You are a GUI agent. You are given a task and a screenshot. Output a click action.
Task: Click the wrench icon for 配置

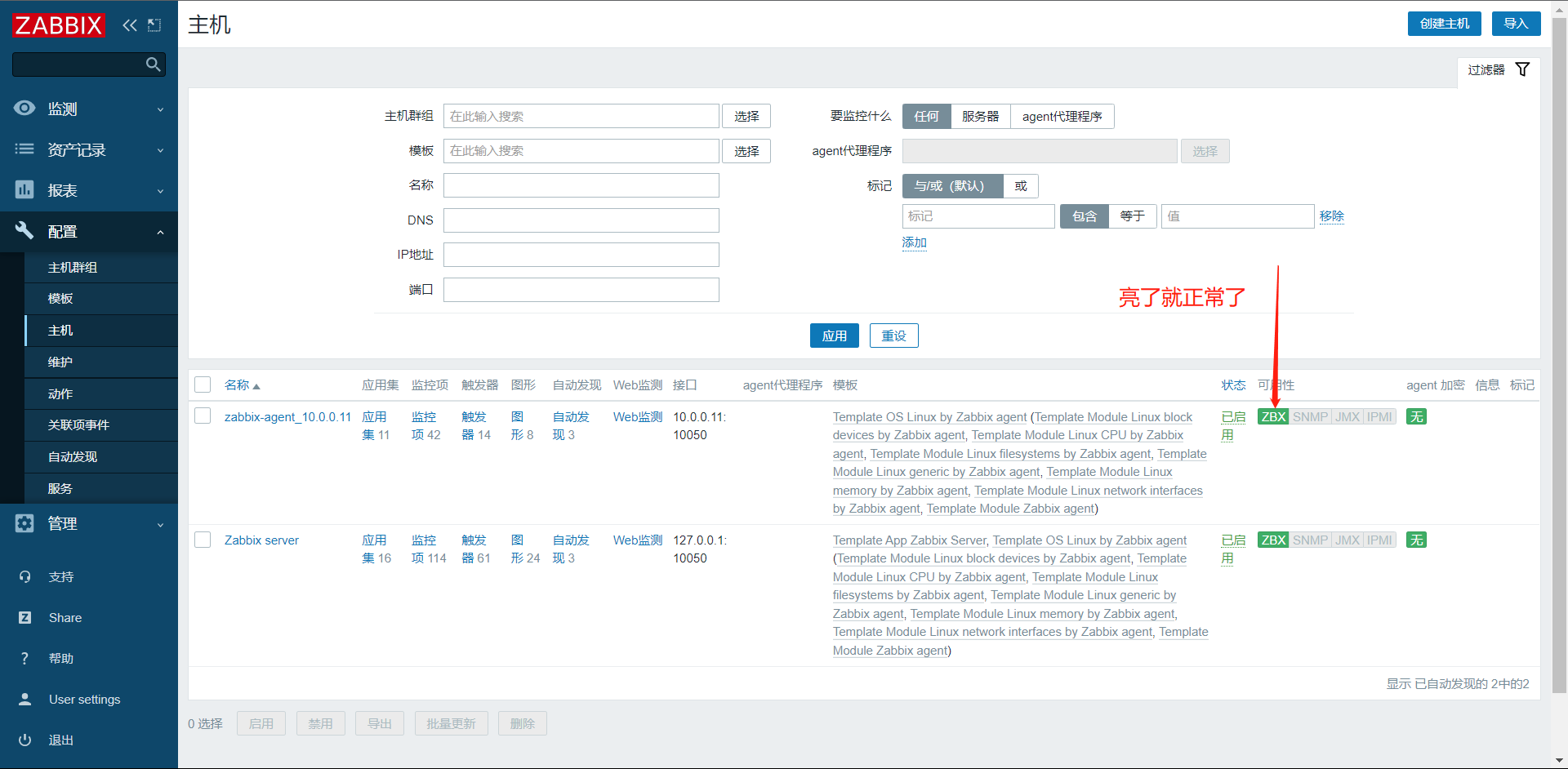point(24,231)
